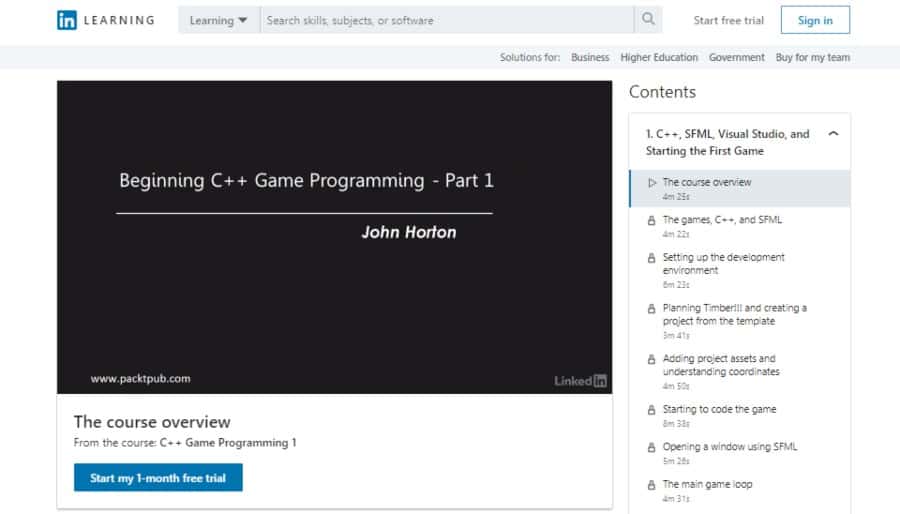
Task: Click the Sign in button
Action: (815, 20)
